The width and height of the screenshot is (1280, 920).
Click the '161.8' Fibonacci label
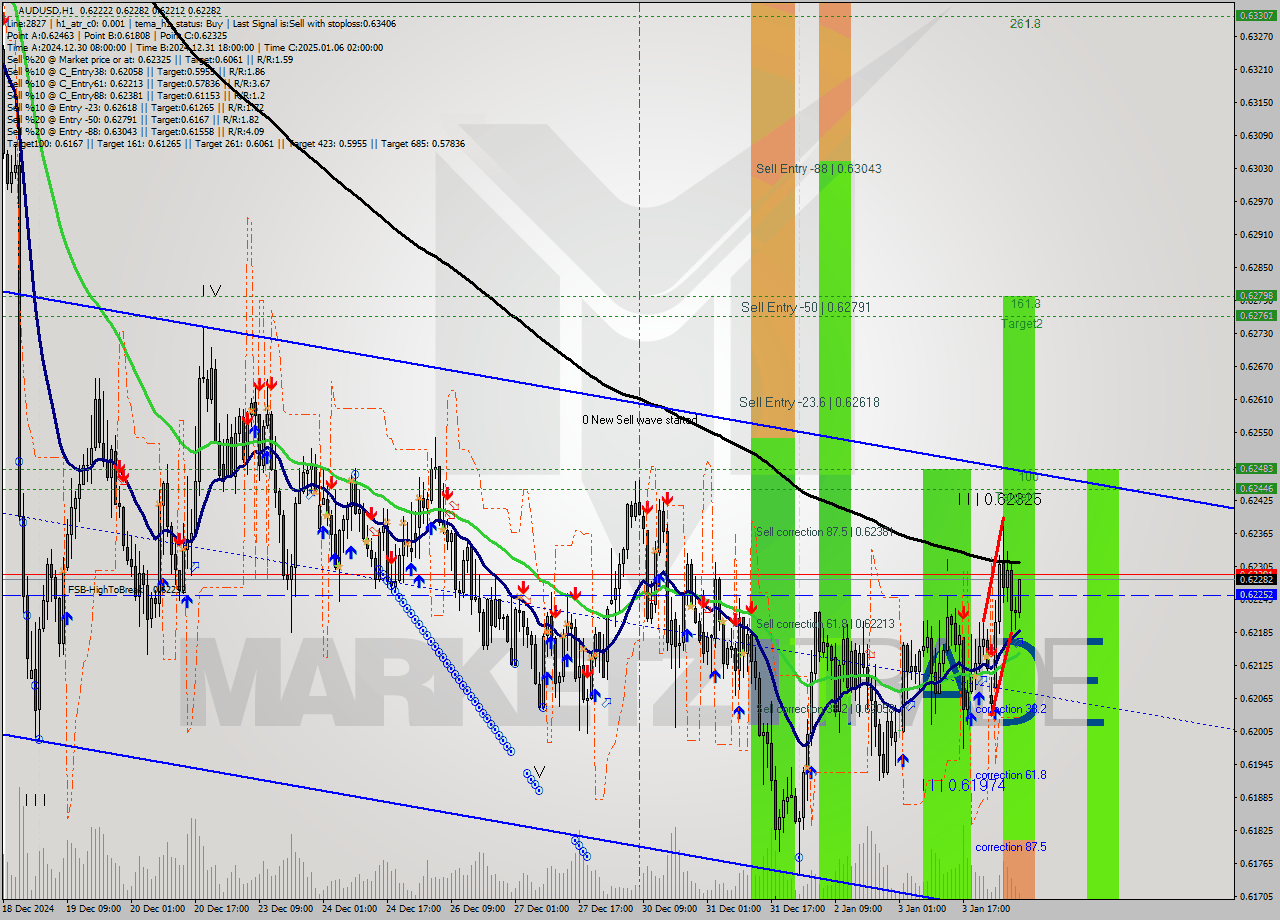1025,304
